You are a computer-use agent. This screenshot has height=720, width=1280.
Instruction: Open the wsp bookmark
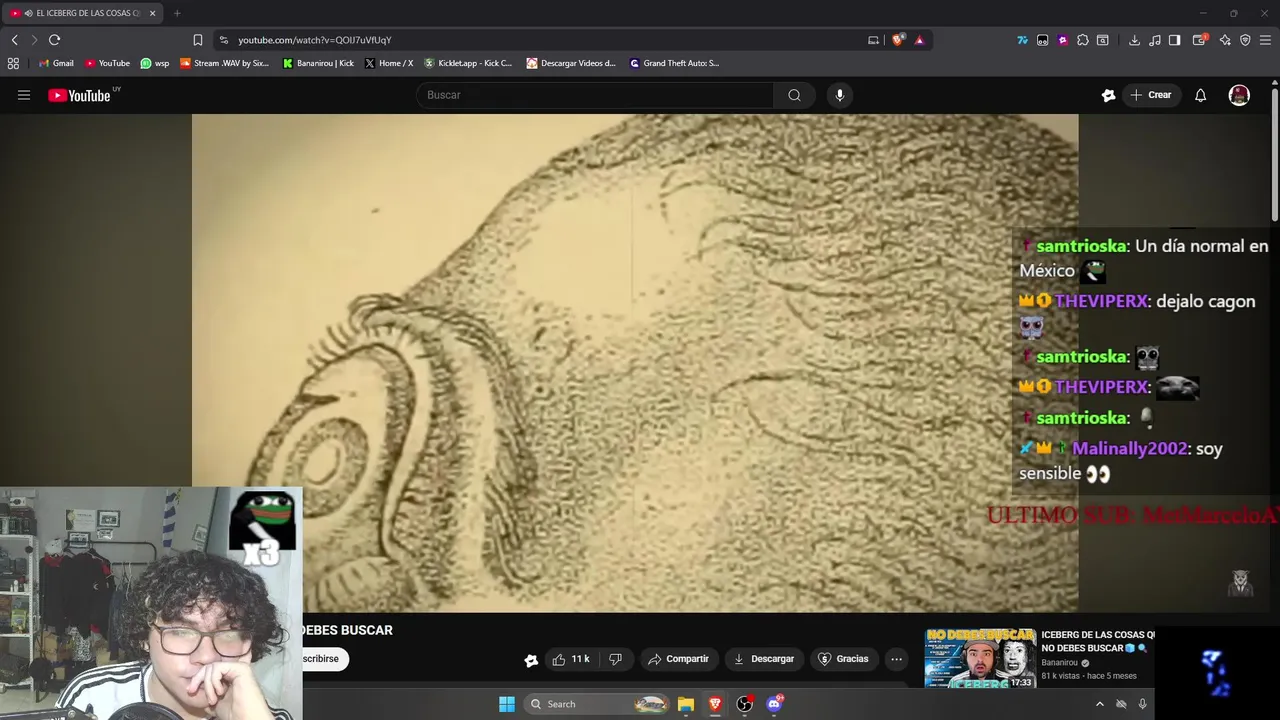tap(155, 63)
